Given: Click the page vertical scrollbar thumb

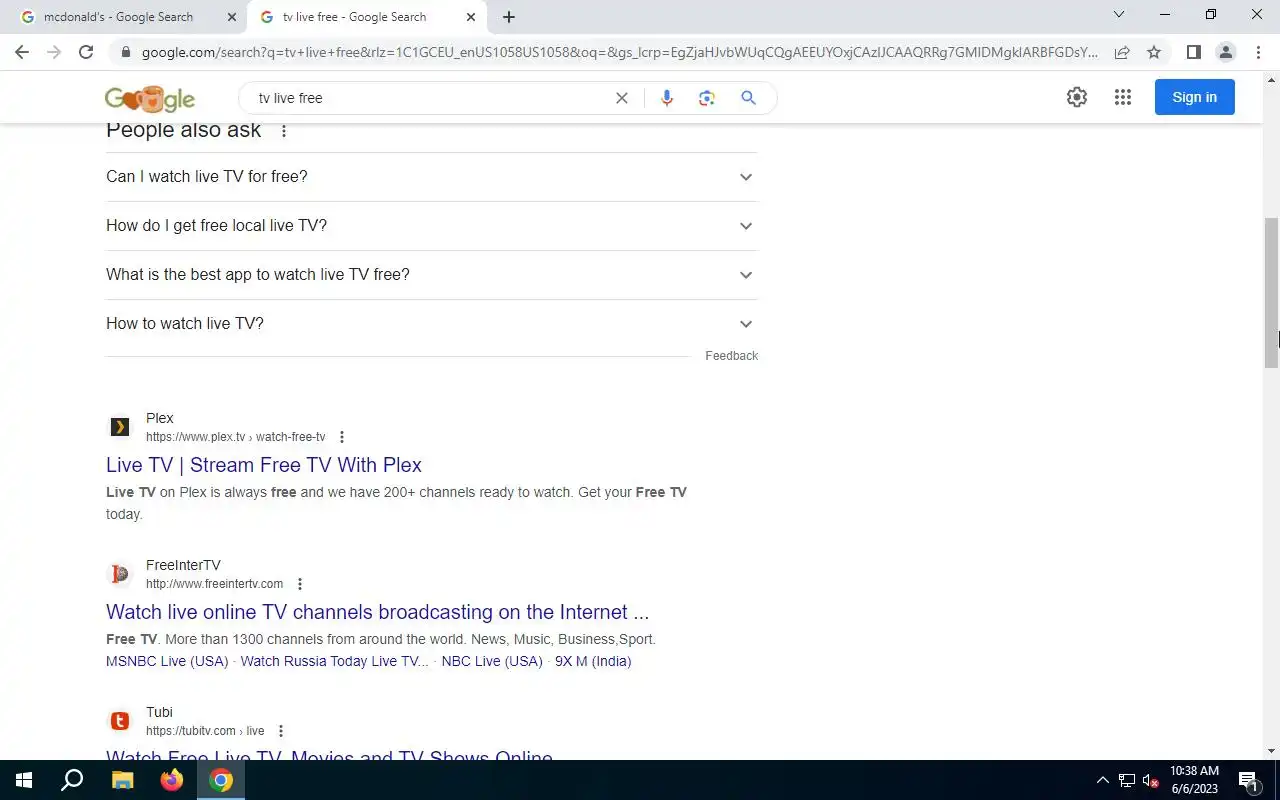Looking at the screenshot, I should (1272, 293).
